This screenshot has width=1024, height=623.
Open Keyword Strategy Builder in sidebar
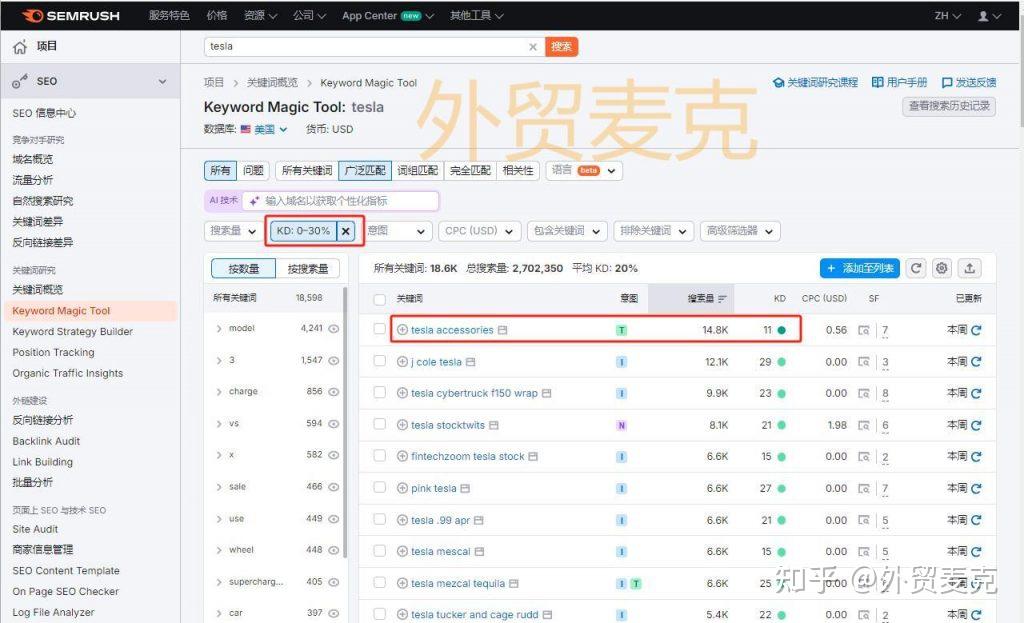pos(72,332)
